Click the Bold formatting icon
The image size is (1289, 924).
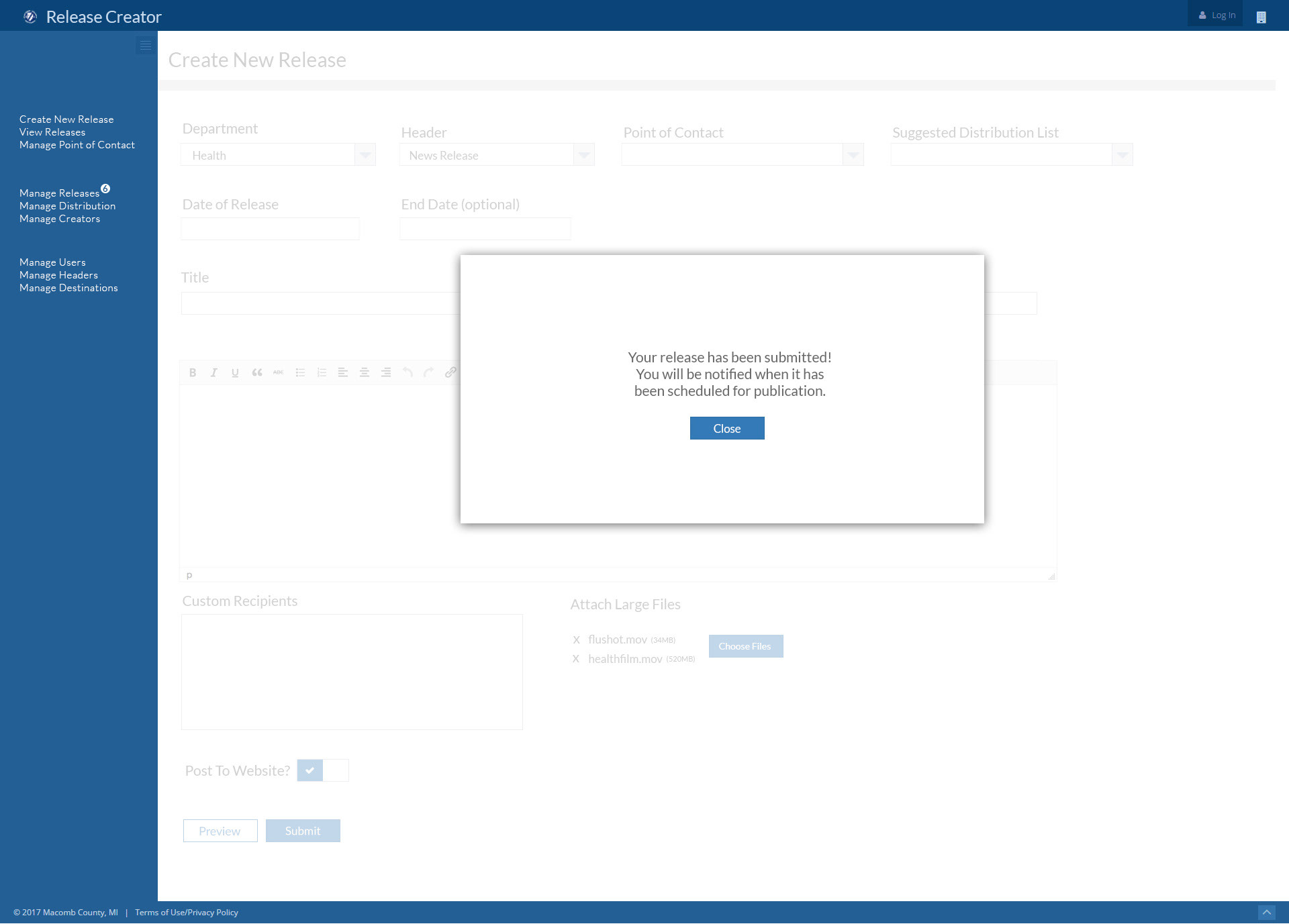[x=193, y=372]
